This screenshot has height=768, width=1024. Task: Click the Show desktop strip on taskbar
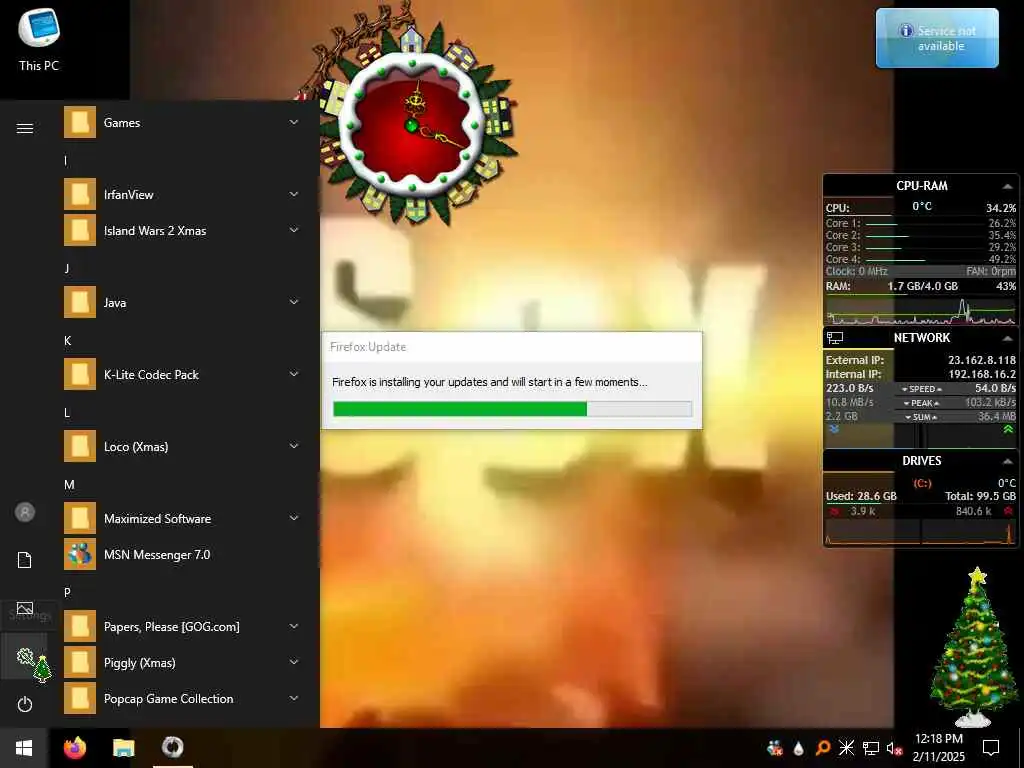[x=1021, y=748]
